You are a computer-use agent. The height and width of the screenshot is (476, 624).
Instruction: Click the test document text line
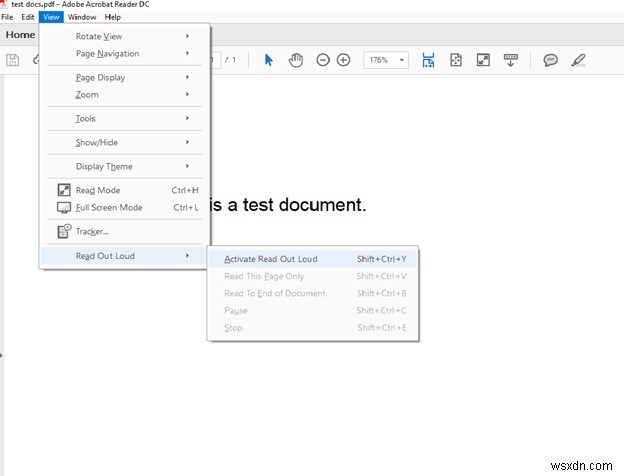(288, 205)
